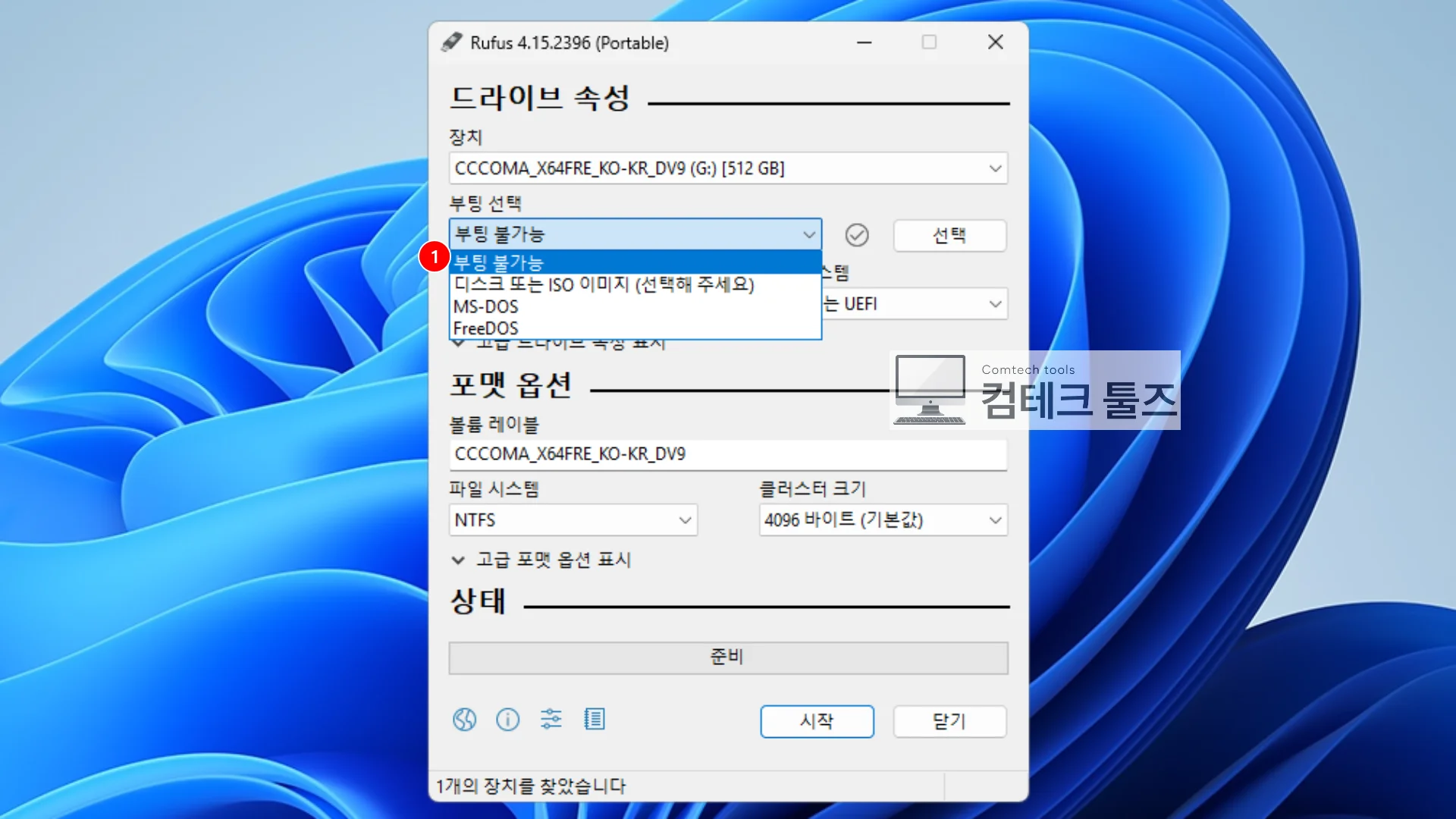Choose MS-DOS from the boot list
Viewport: 1456px width, 819px height.
point(635,306)
